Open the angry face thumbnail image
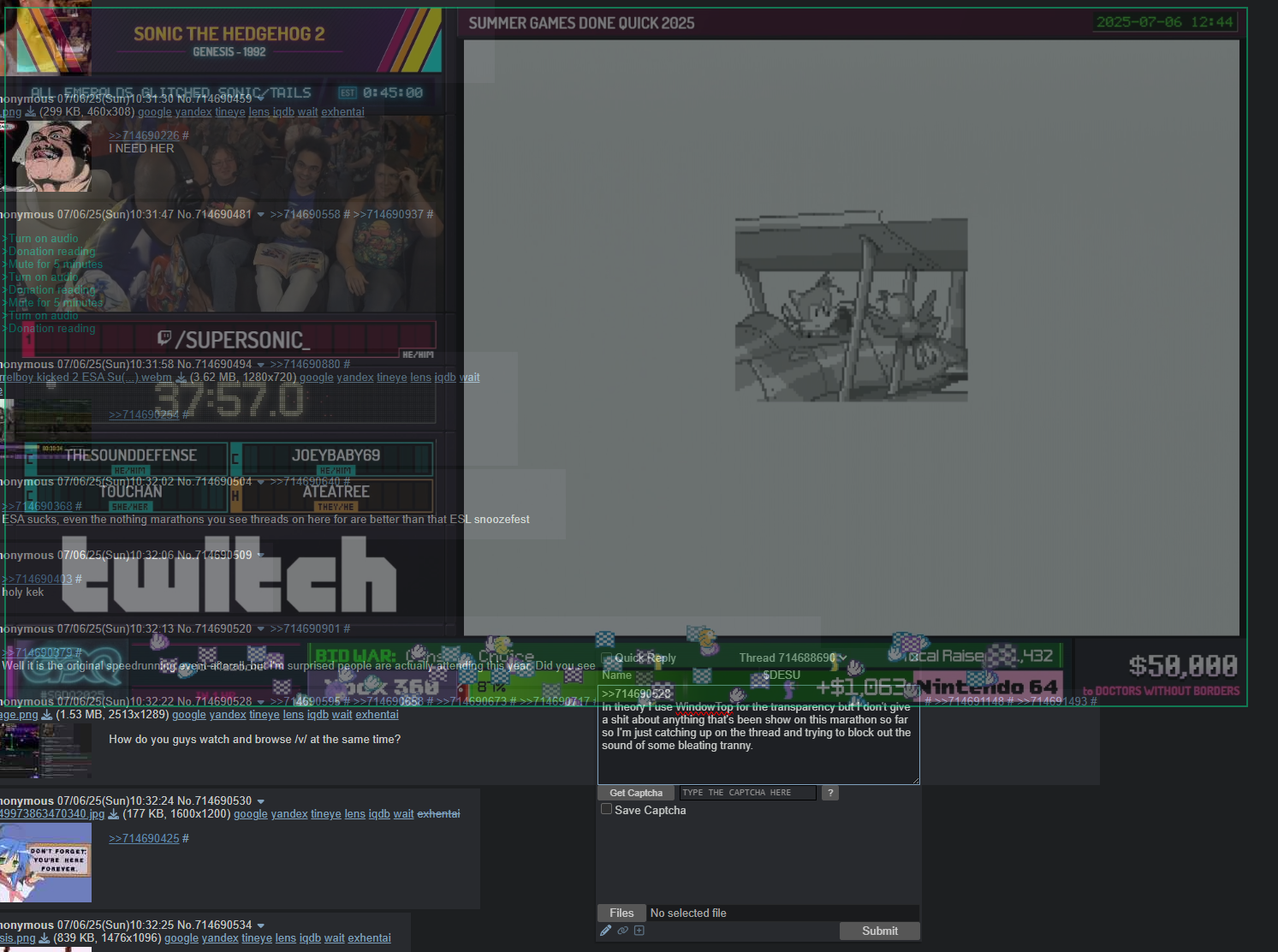The width and height of the screenshot is (1278, 952). 45,156
